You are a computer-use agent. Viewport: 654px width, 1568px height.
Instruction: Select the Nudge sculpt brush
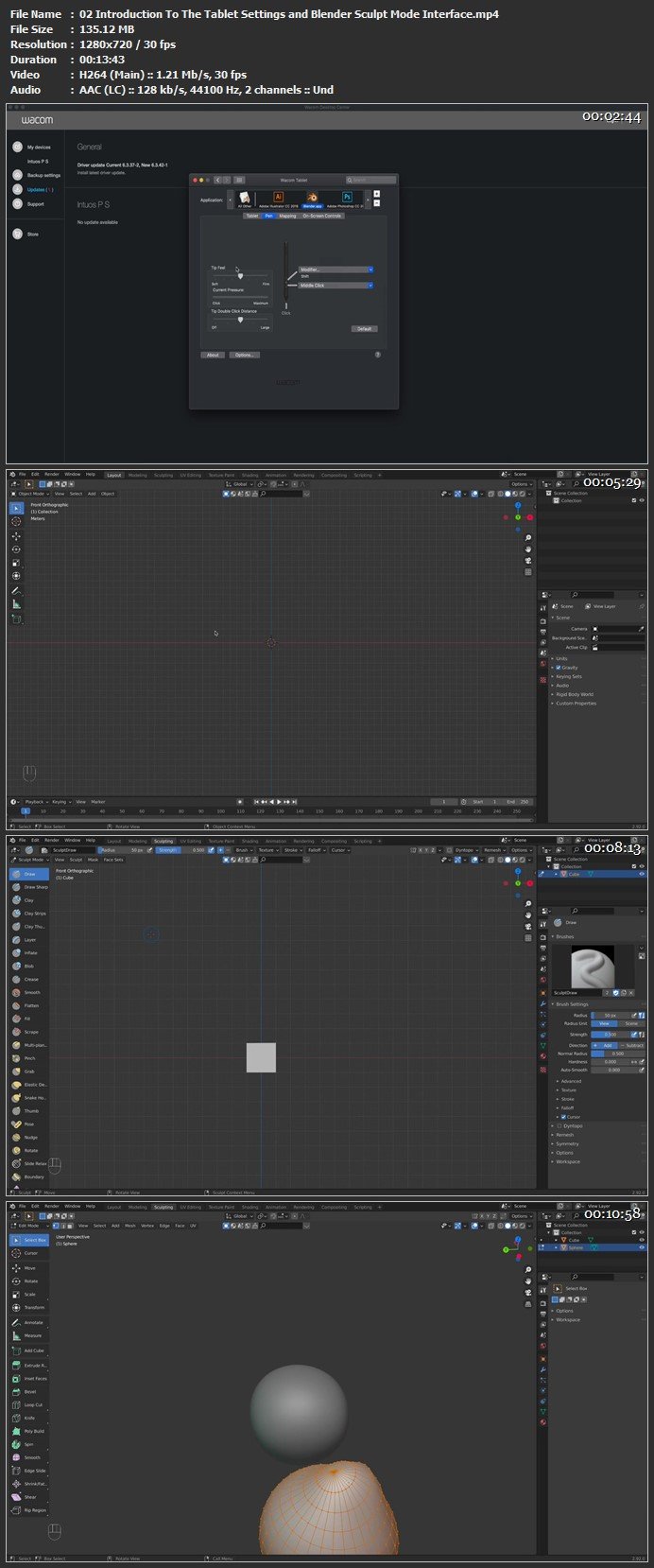coord(29,1138)
